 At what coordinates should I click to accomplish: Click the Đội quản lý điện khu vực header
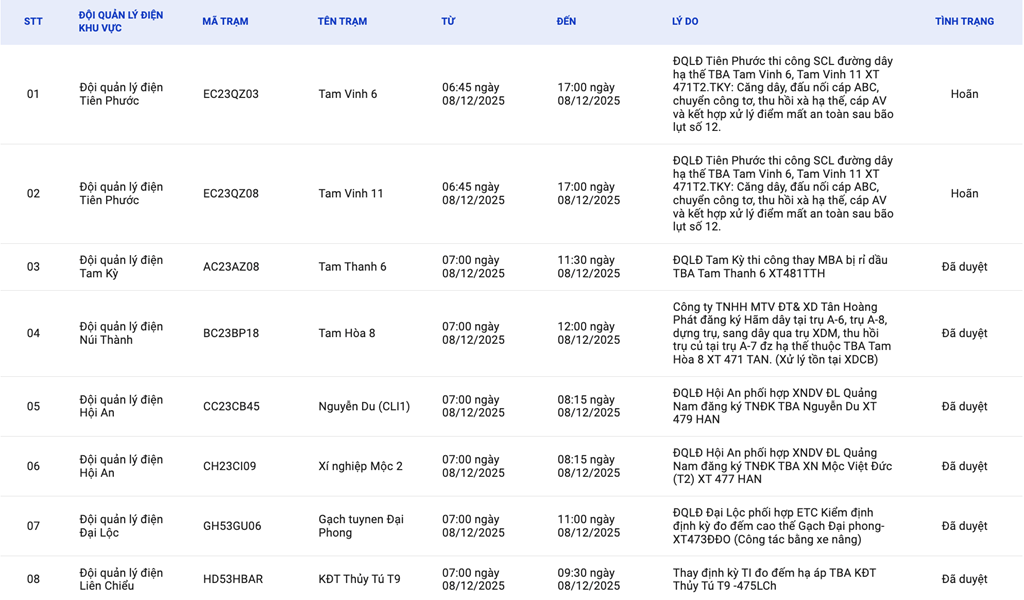[121, 22]
